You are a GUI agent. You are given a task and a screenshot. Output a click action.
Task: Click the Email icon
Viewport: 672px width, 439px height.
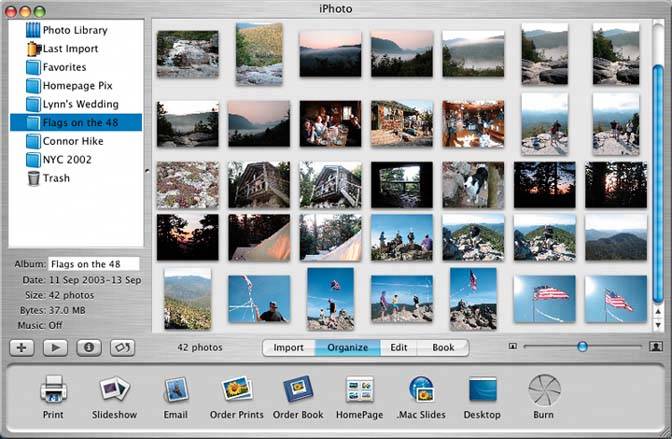click(x=176, y=390)
